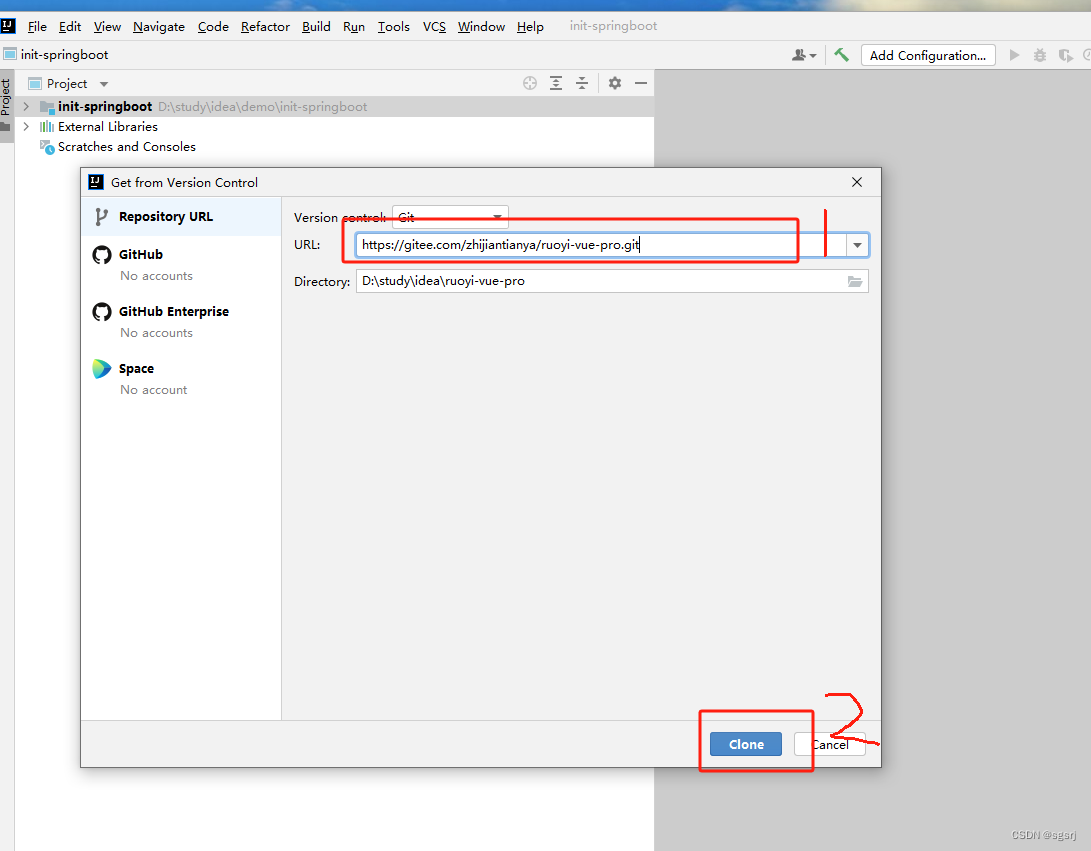Open the Run menu
1091x851 pixels.
click(x=353, y=26)
